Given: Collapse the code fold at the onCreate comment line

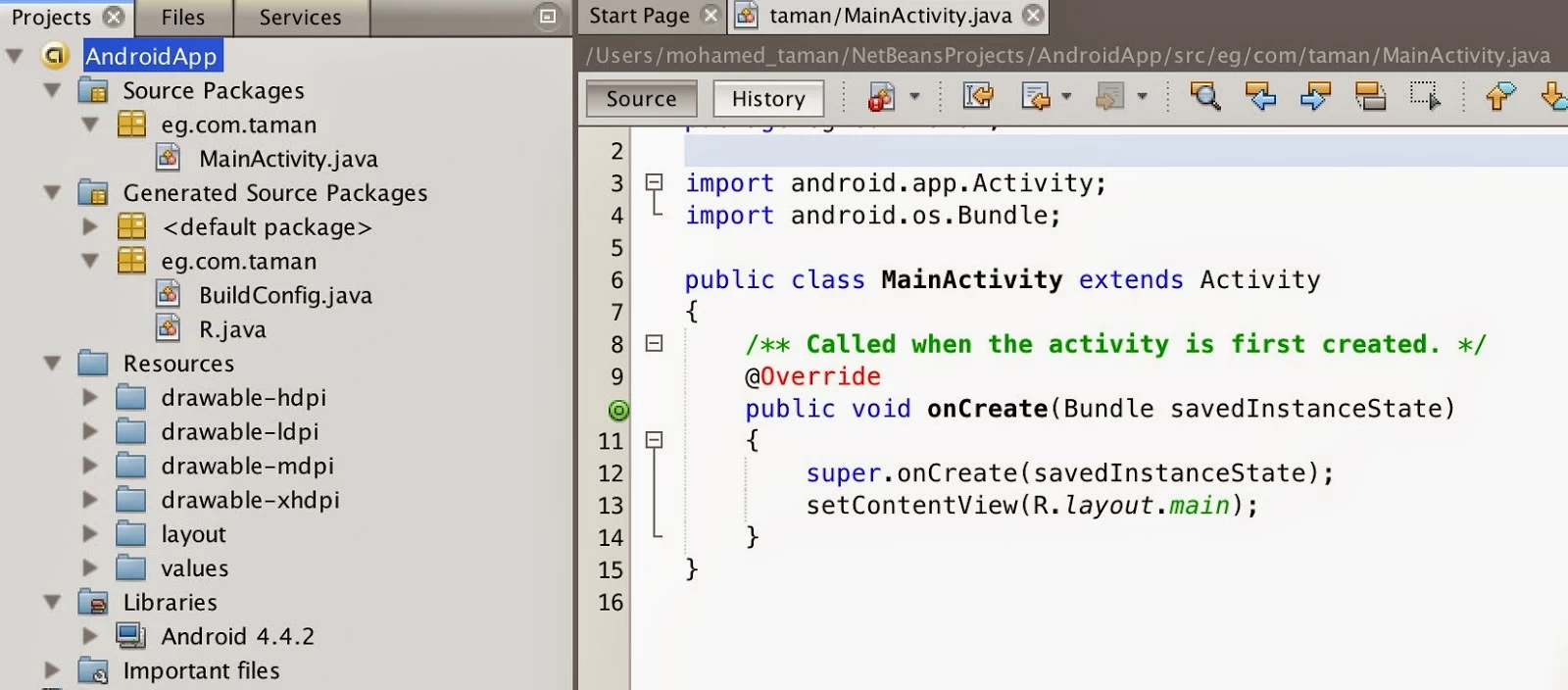Looking at the screenshot, I should (654, 344).
